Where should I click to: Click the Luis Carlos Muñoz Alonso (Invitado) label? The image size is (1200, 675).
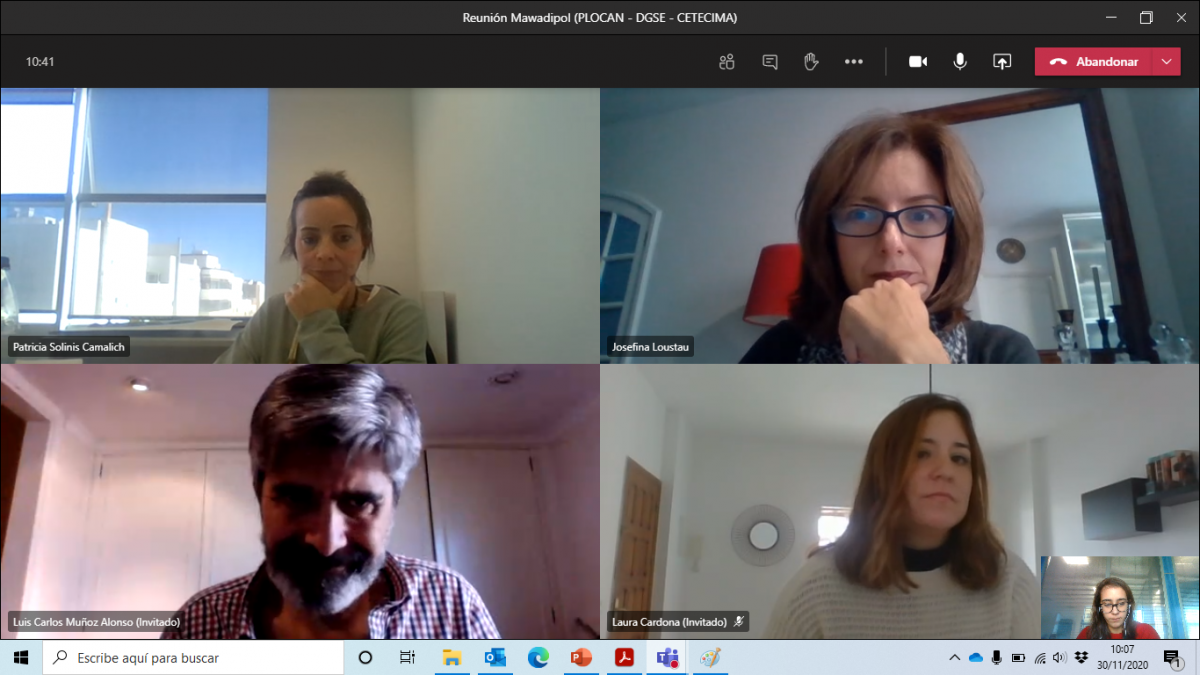point(96,621)
